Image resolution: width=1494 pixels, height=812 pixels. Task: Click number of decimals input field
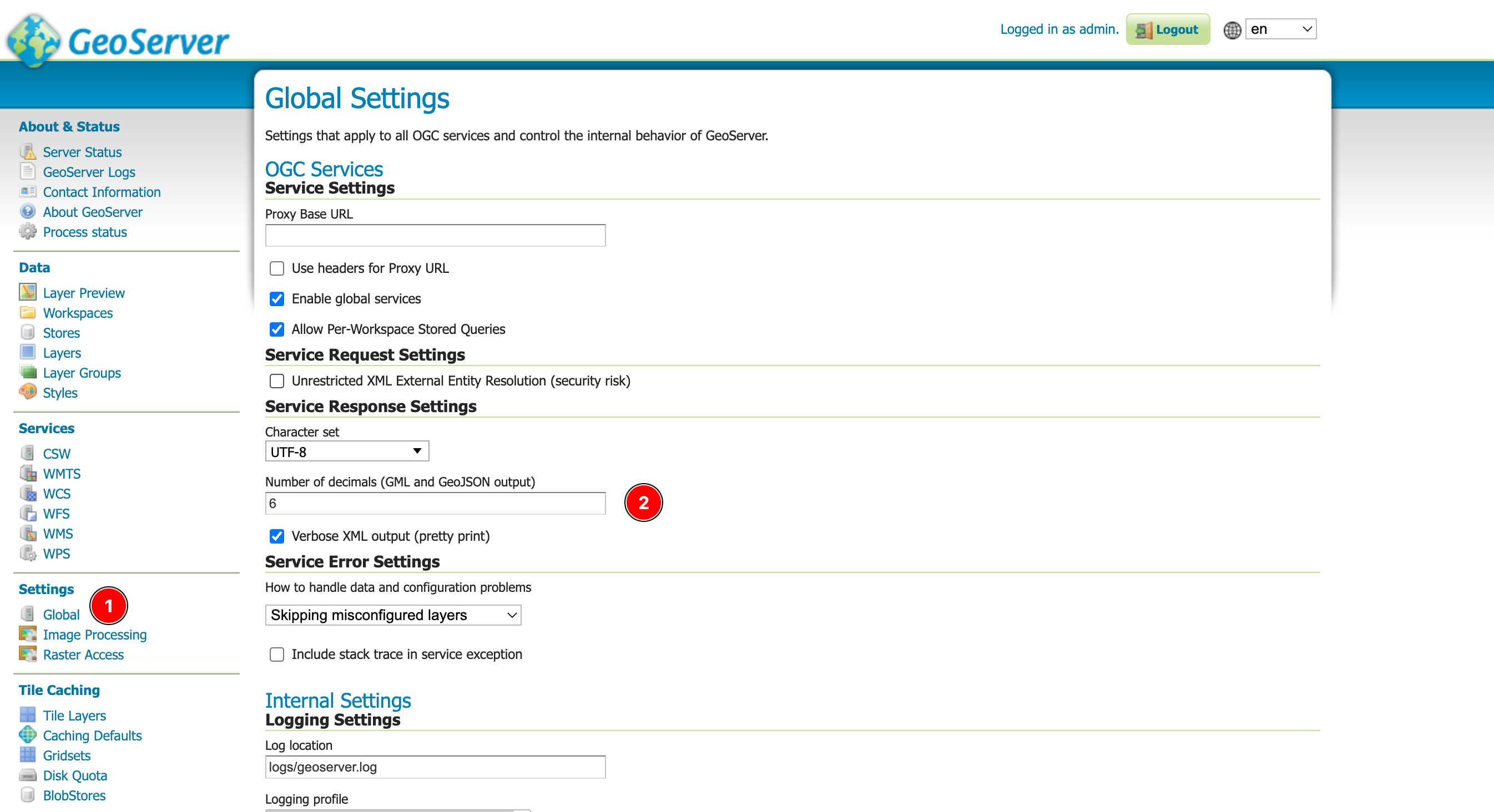435,503
